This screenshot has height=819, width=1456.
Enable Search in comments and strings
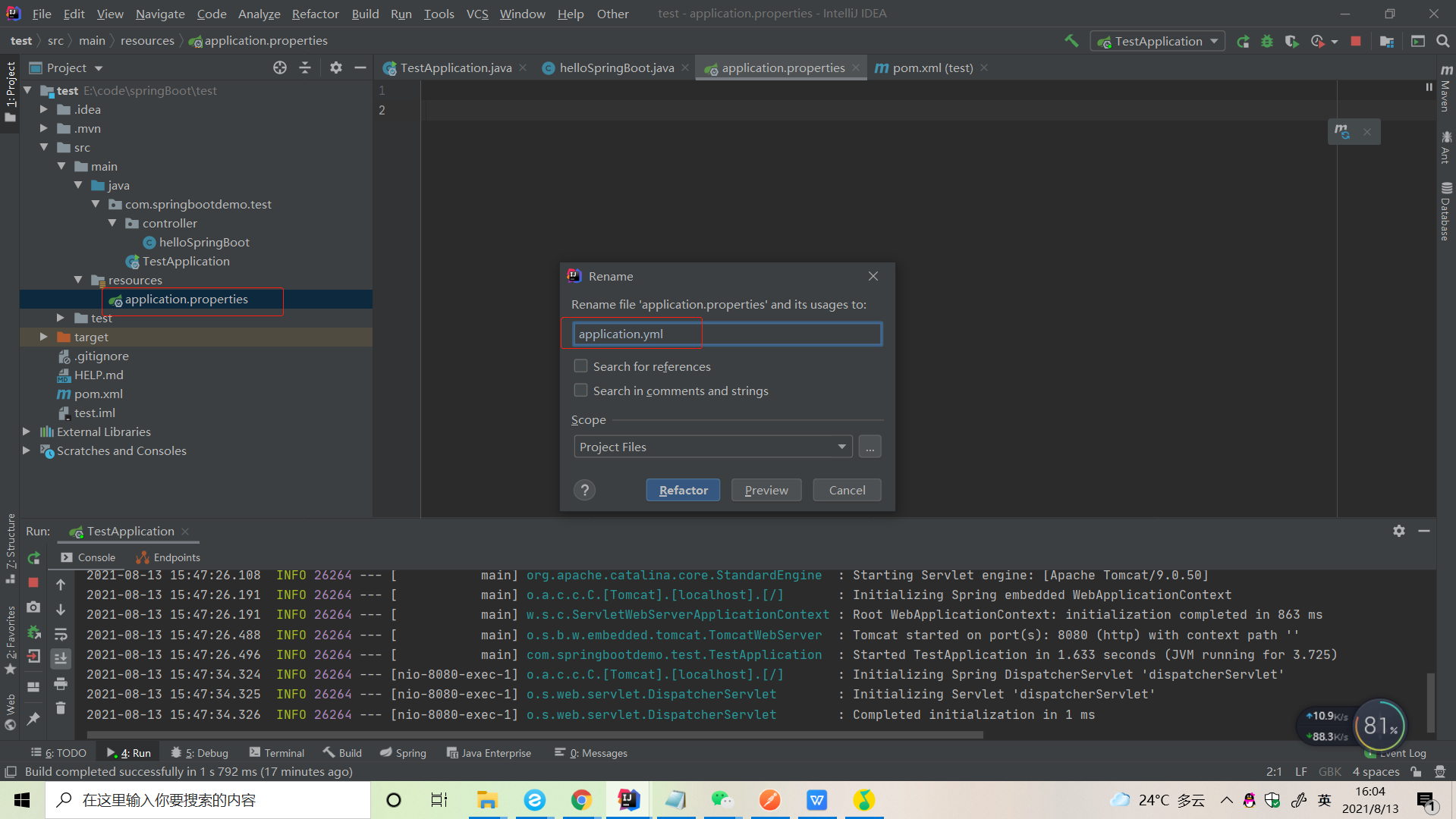pyautogui.click(x=581, y=391)
